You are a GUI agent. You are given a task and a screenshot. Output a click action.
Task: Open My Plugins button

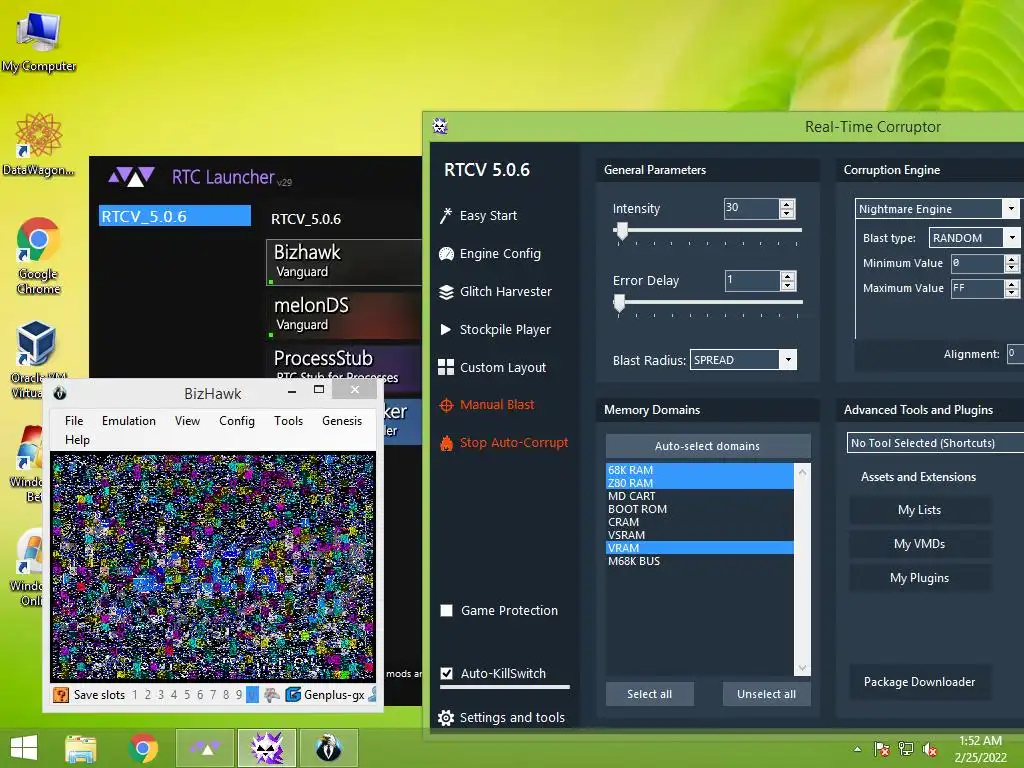point(919,578)
